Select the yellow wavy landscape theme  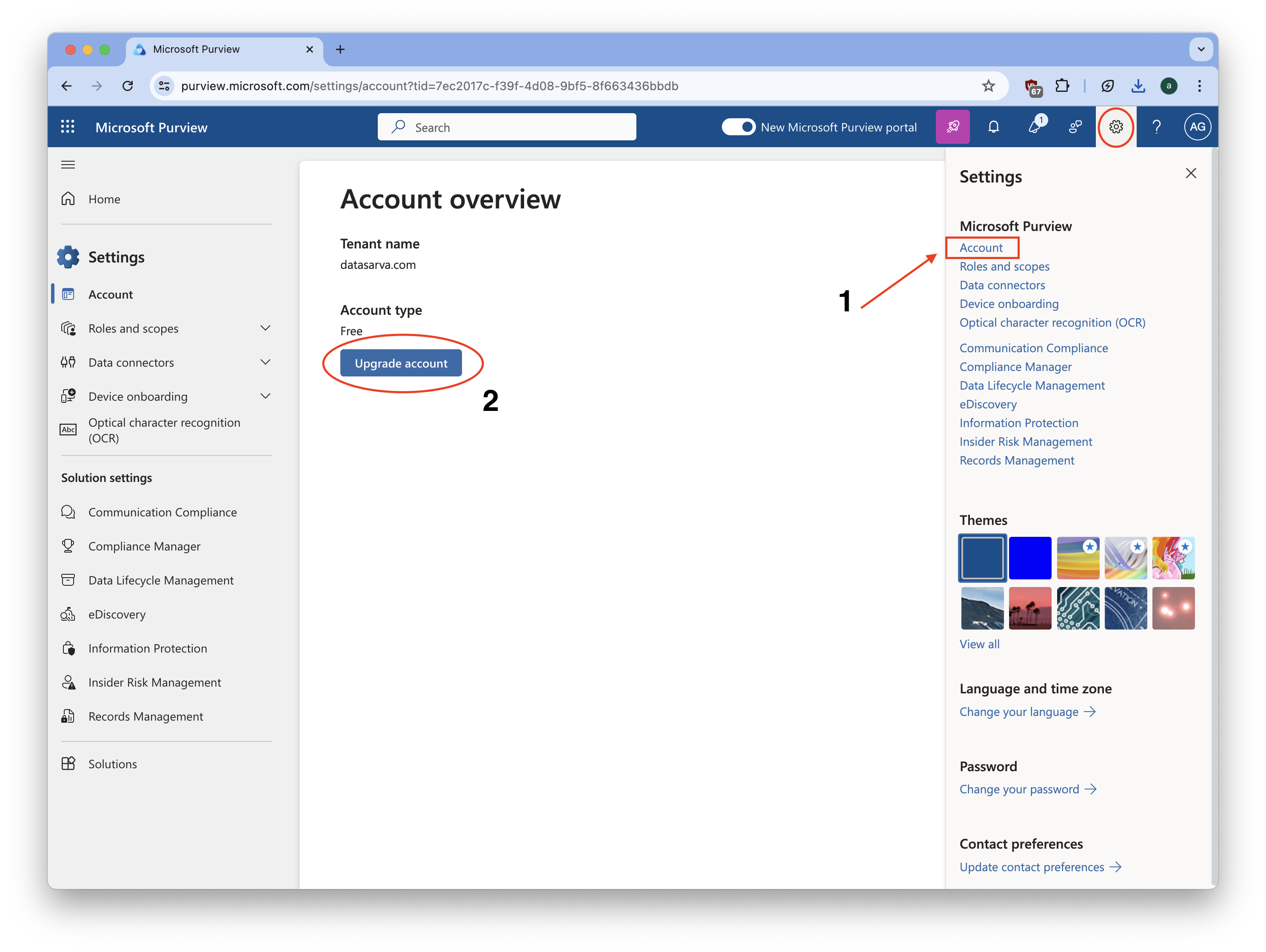coord(1078,558)
